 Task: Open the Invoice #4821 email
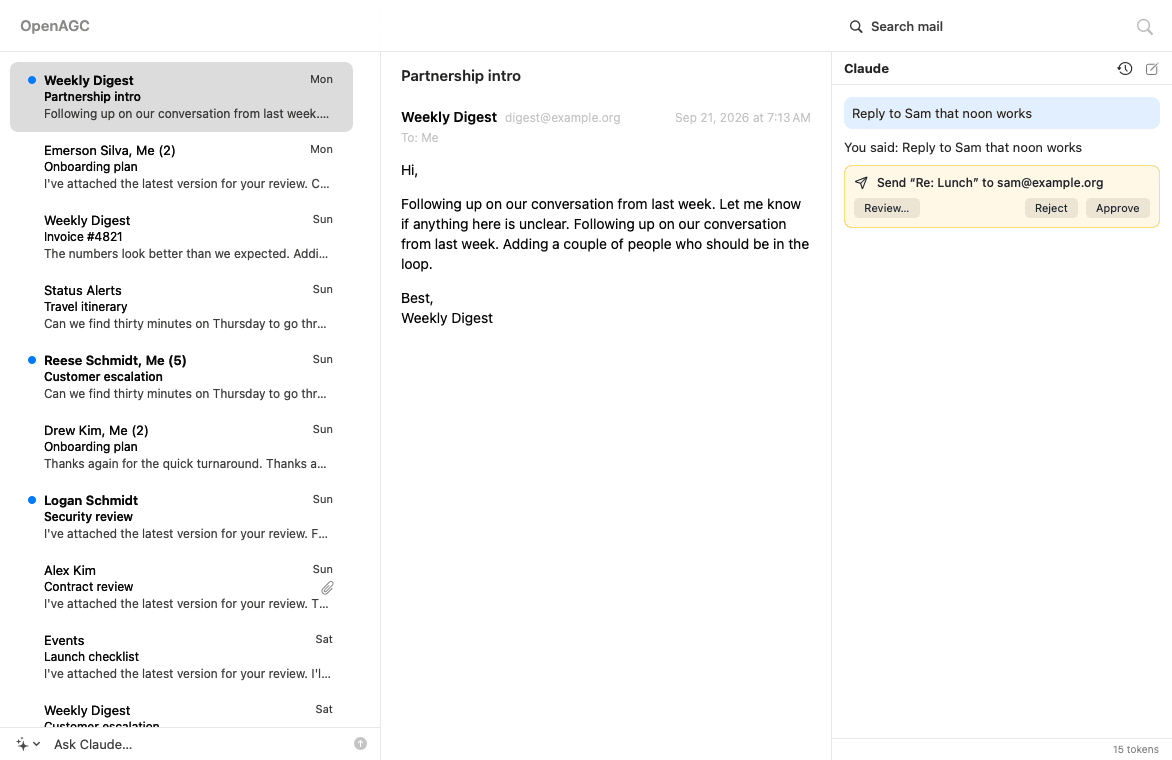182,237
